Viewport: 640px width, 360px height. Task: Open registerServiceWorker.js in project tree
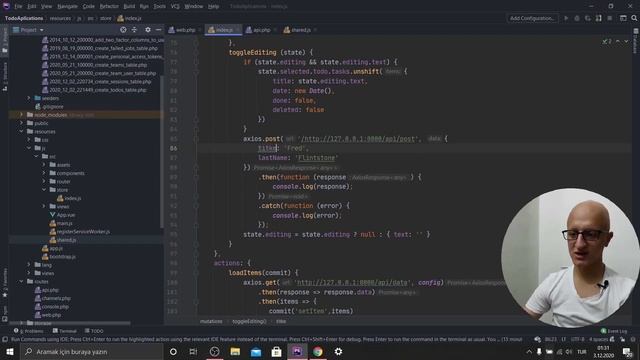pyautogui.click(x=80, y=231)
